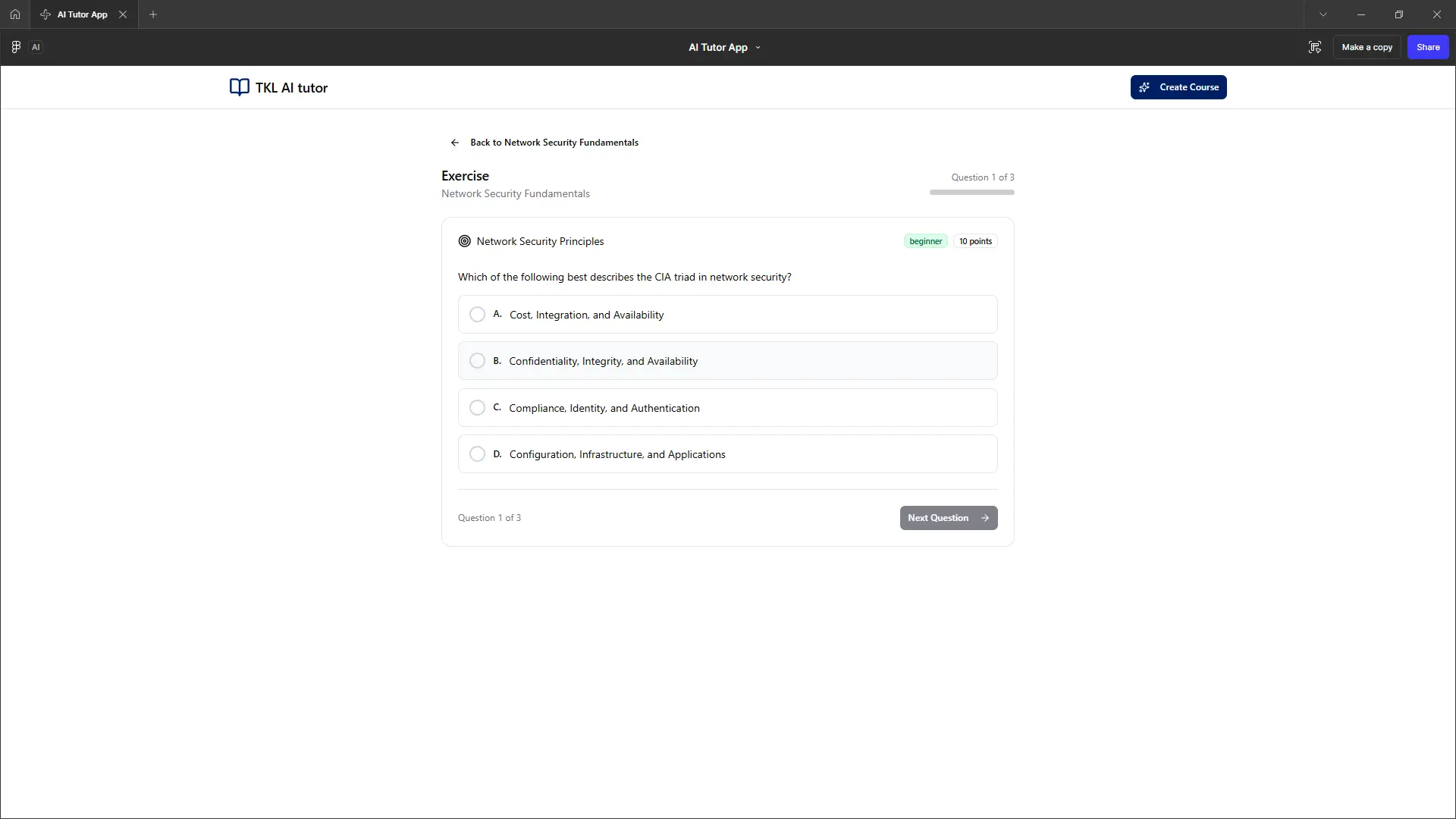Open a new tab with plus icon
Image resolution: width=1456 pixels, height=819 pixels.
pos(153,14)
